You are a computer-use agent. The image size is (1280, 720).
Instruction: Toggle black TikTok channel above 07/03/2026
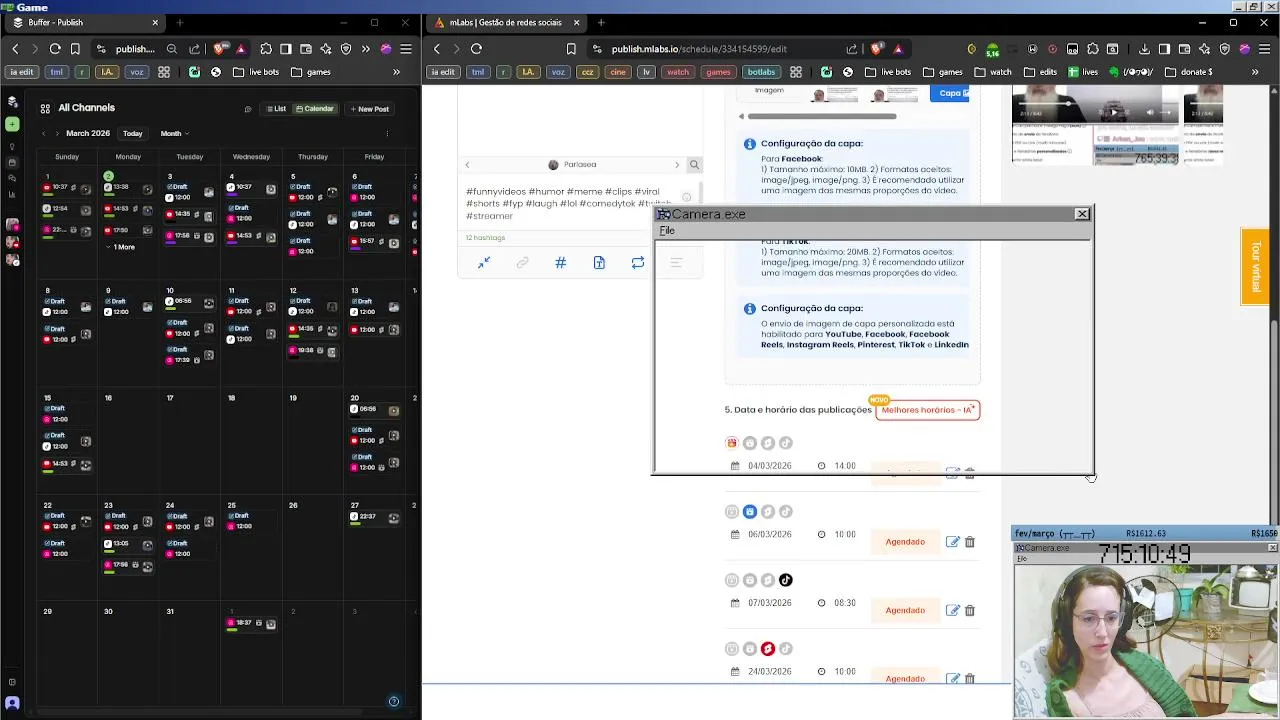click(786, 580)
